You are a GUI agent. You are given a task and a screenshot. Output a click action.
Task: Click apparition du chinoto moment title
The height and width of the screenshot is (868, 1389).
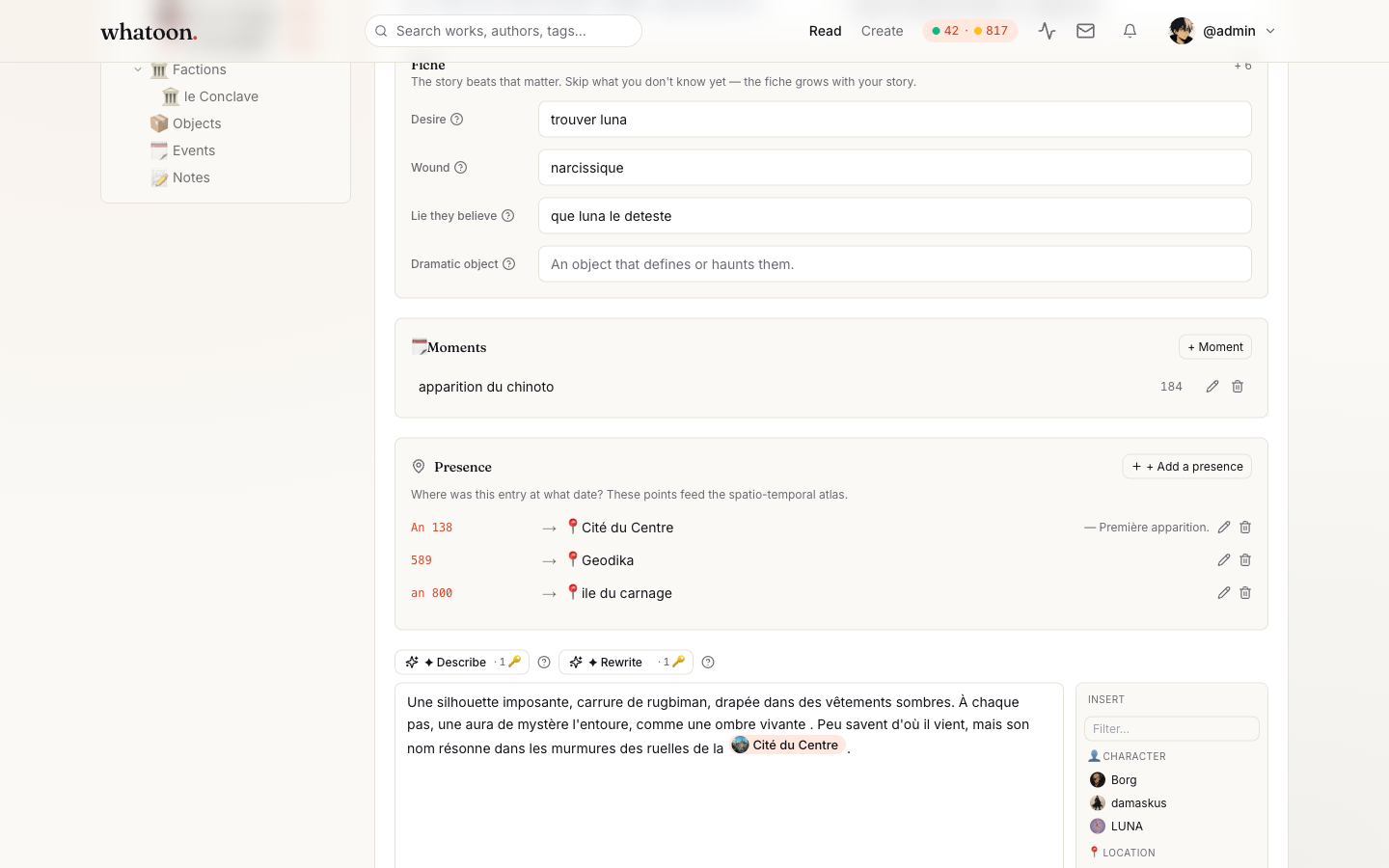click(x=486, y=387)
